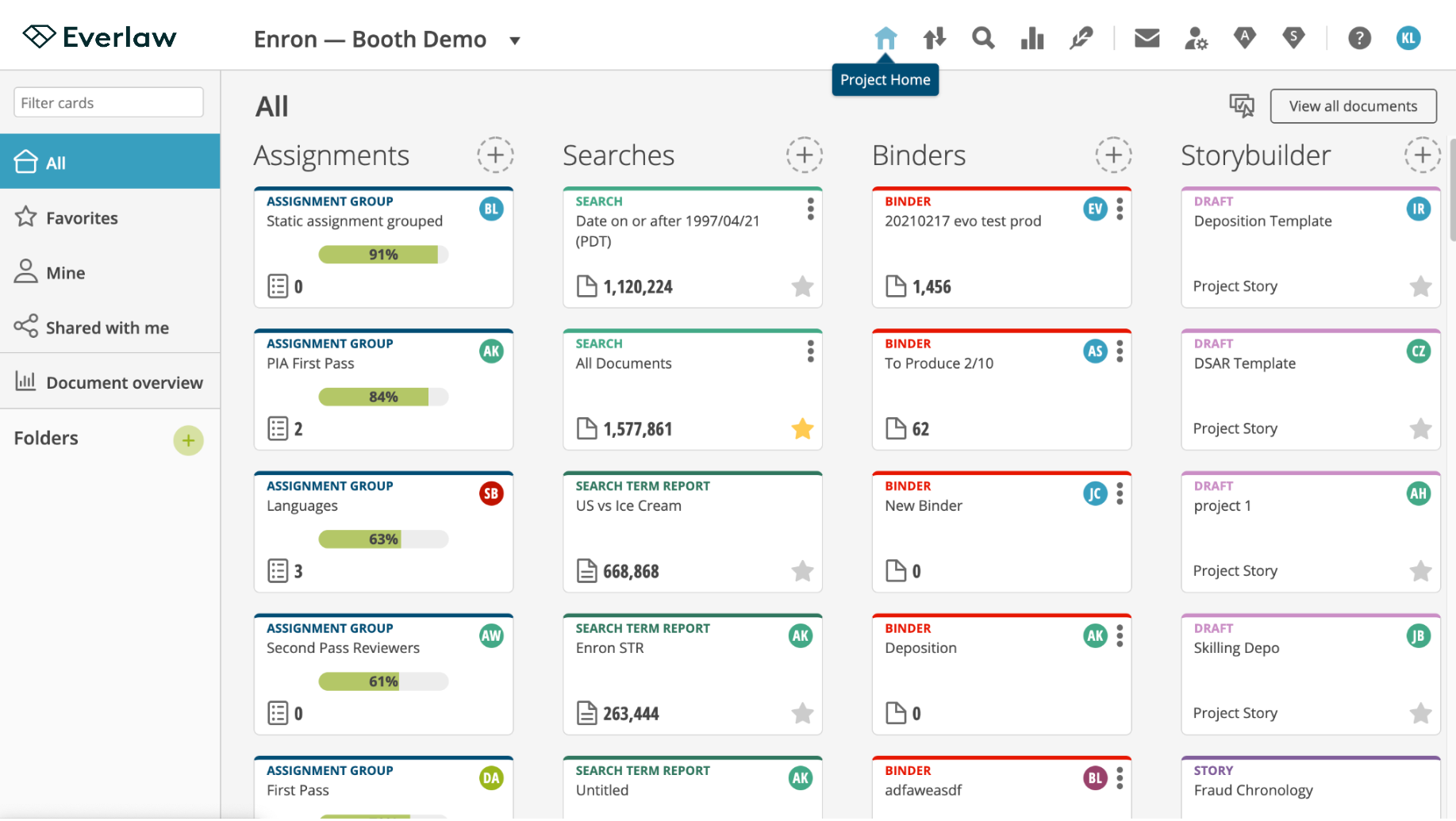Viewport: 1456px width, 821px height.
Task: Favorite the Date on or after search
Action: coord(802,286)
